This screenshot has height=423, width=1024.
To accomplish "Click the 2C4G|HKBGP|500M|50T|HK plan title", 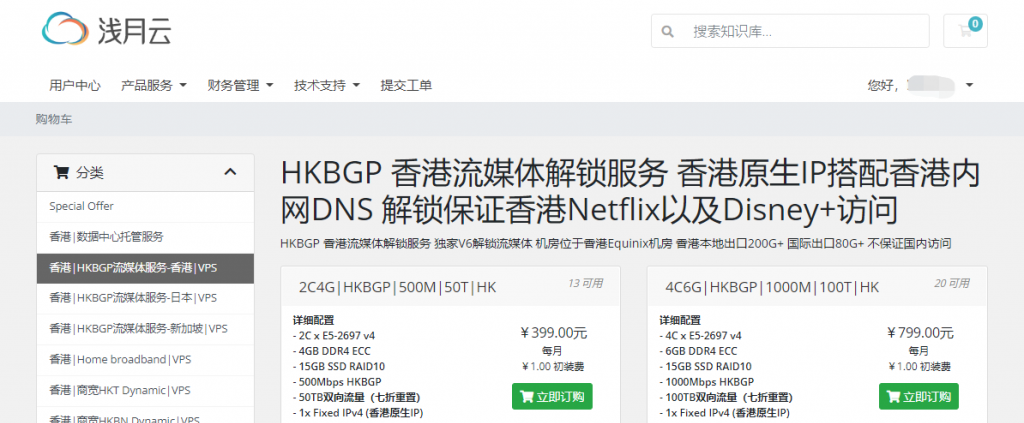I will pos(398,287).
